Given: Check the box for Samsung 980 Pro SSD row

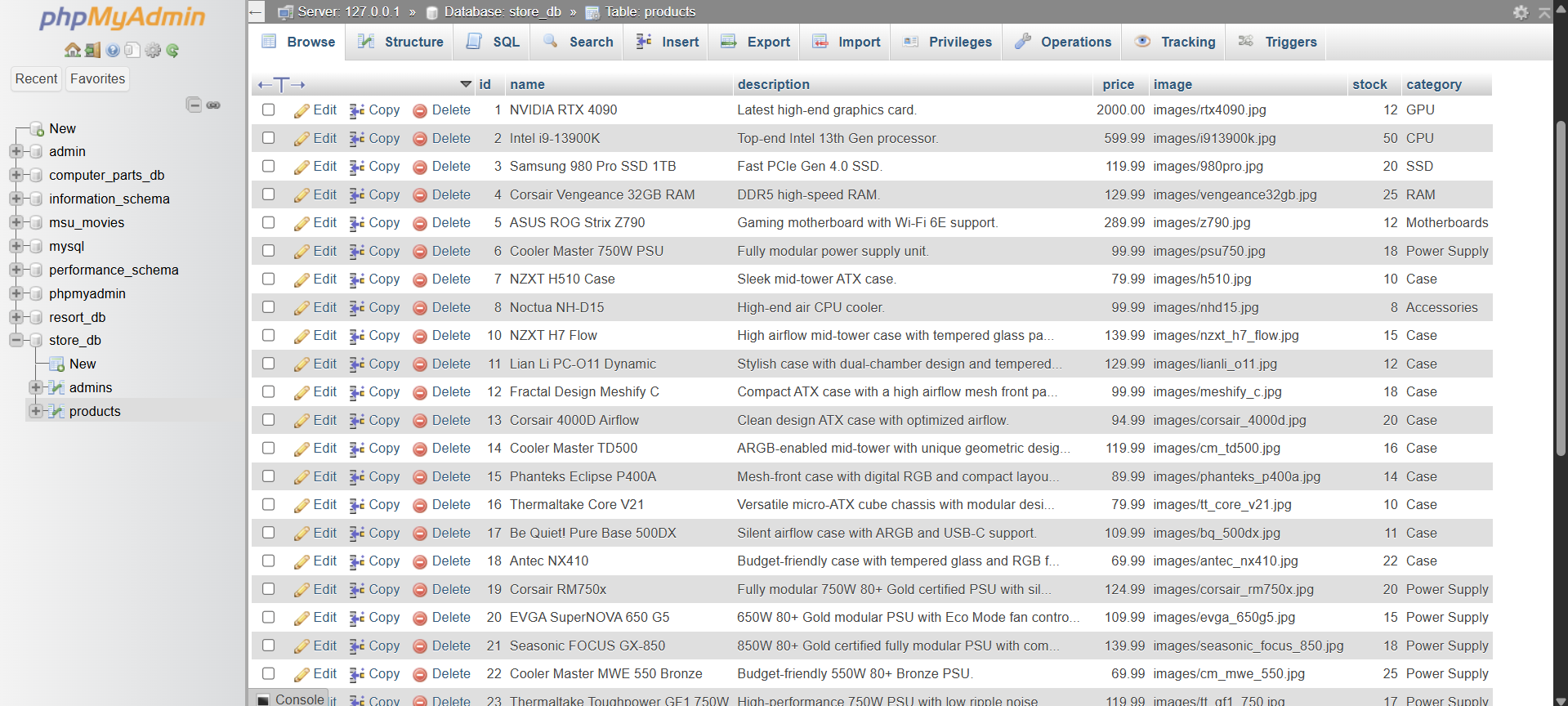Looking at the screenshot, I should pyautogui.click(x=268, y=166).
